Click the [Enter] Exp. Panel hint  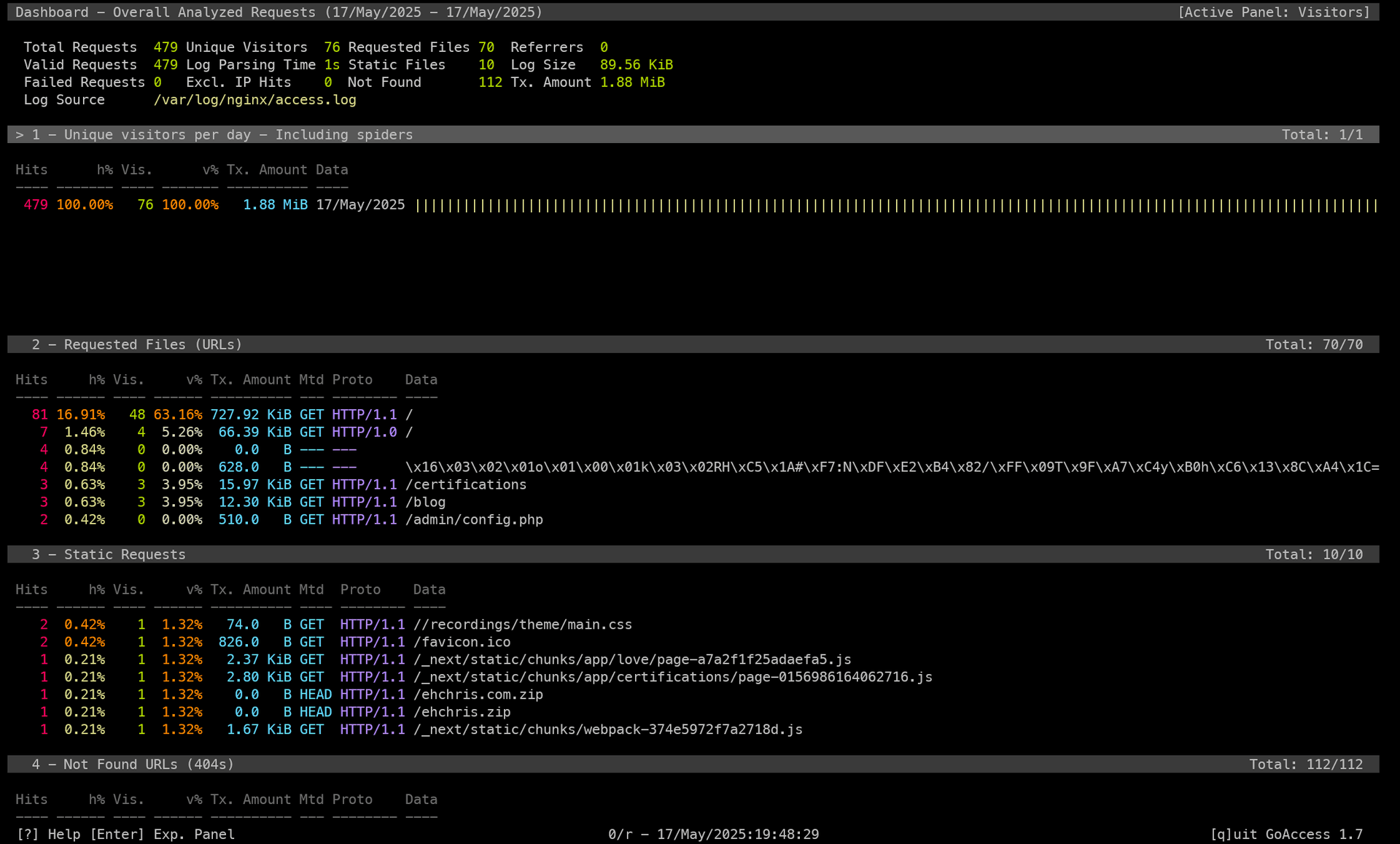click(x=162, y=835)
